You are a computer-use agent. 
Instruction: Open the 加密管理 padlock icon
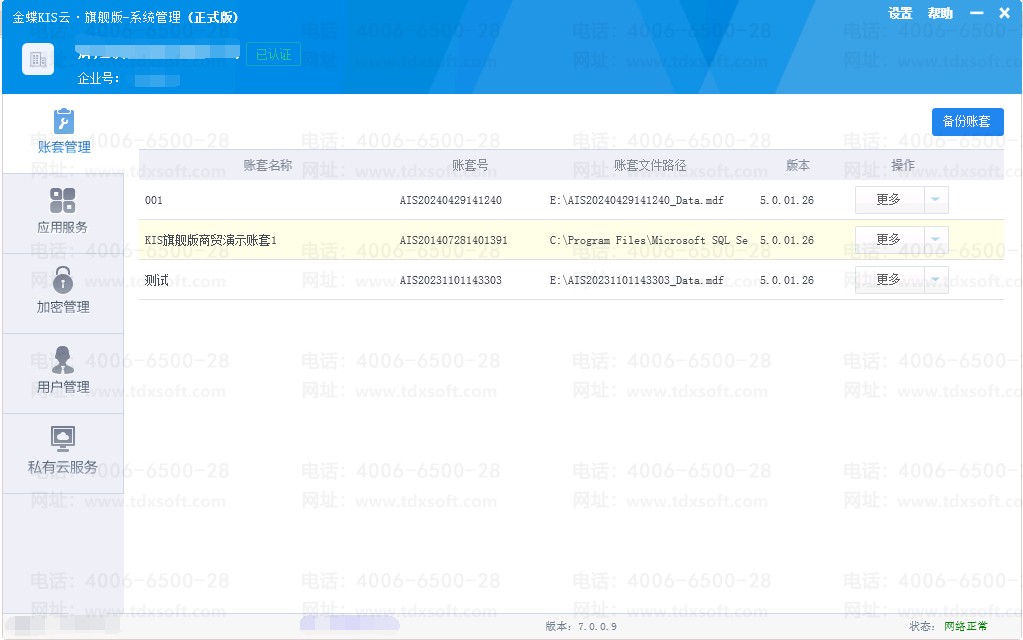63,280
